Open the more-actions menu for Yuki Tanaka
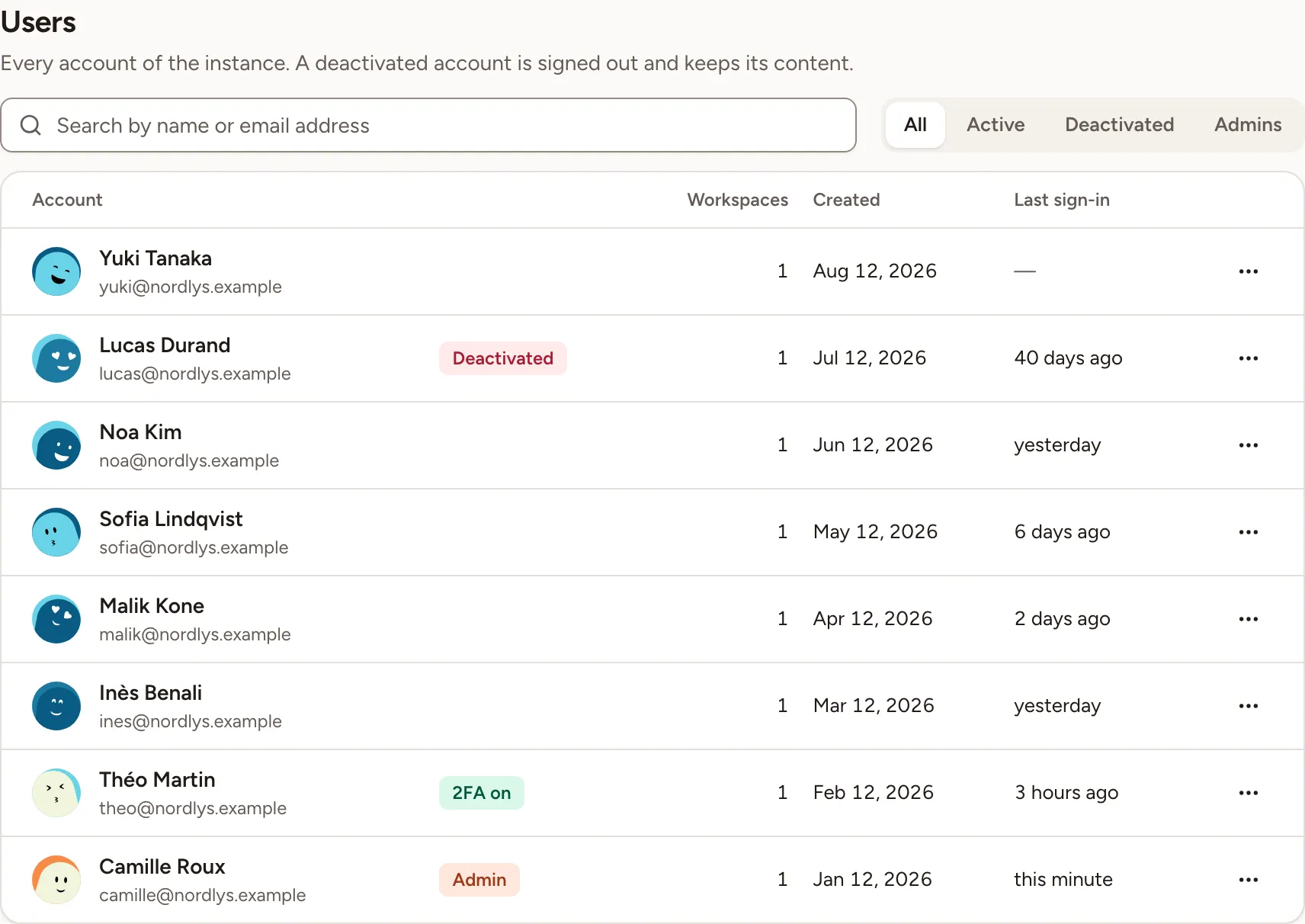 1248,271
